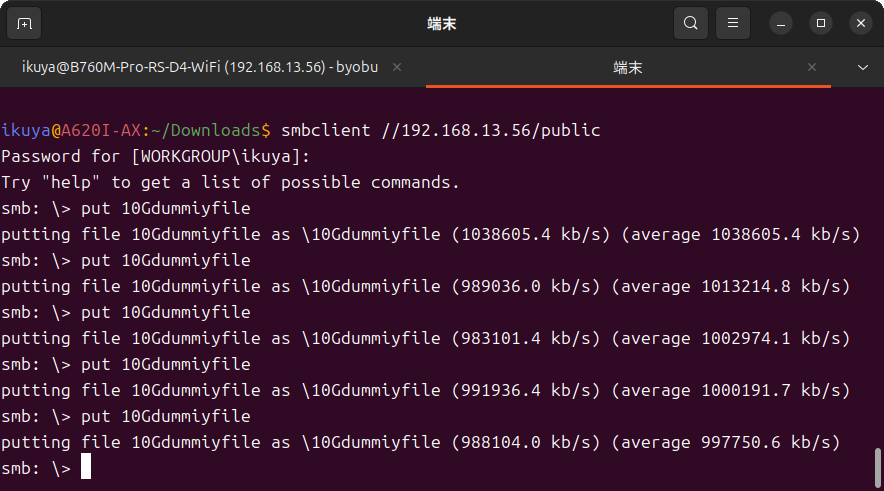Click the 983101.4 kb/s speed value
884x491 pixels.
[526, 338]
